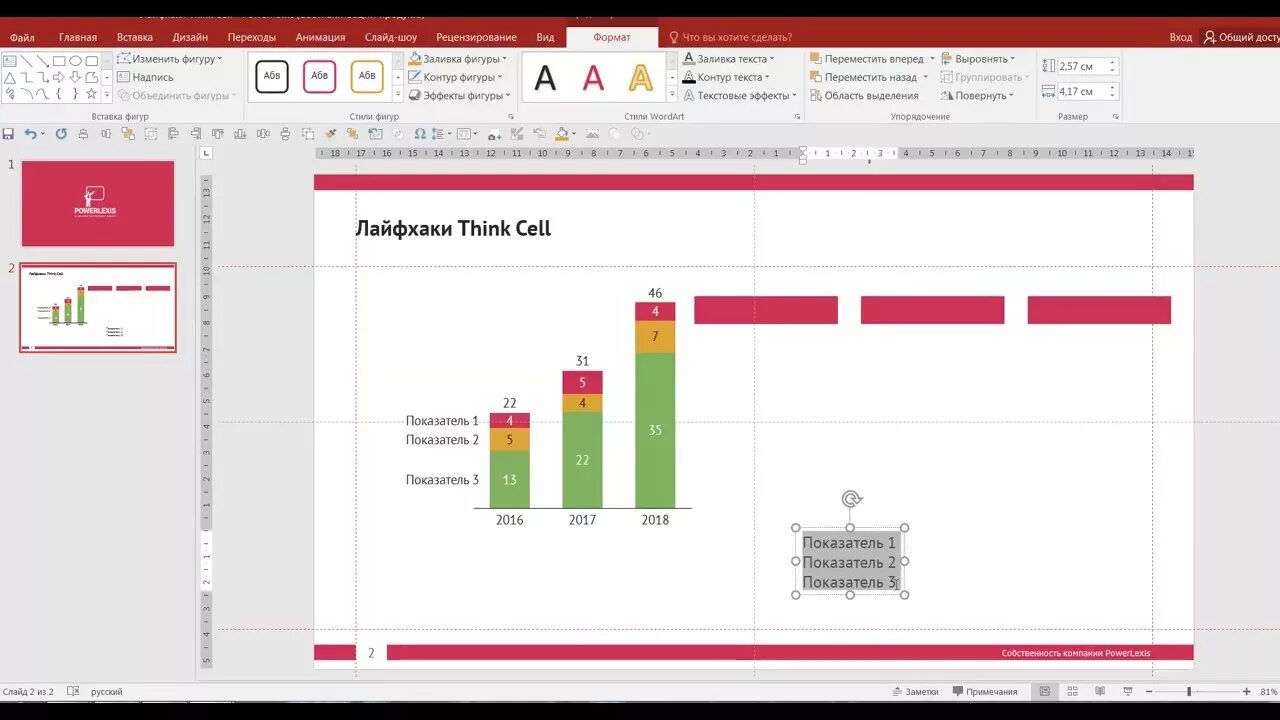Select the right arrow shape in gallery
Screen dimensions: 1280x720
(58, 78)
